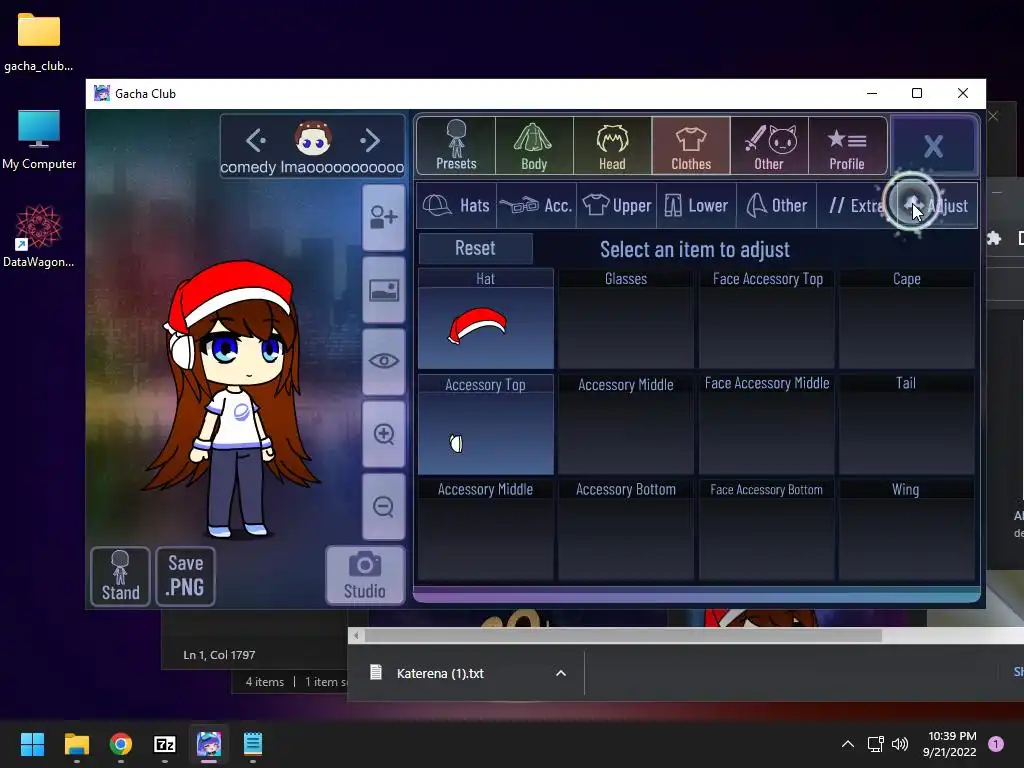Go to the previous character with left arrow
The height and width of the screenshot is (768, 1024).
click(255, 140)
